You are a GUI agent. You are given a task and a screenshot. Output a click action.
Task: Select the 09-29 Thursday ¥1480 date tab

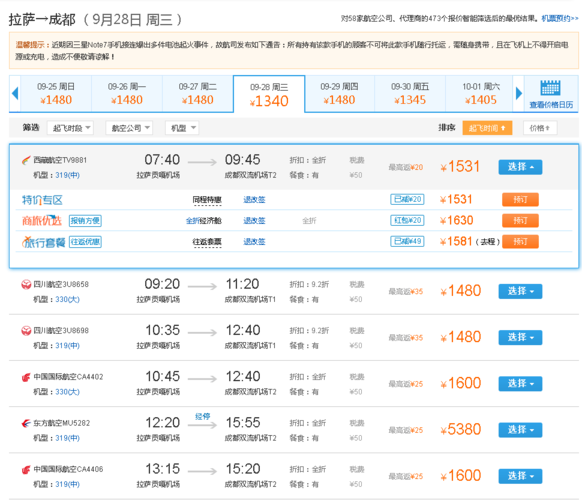pos(340,94)
